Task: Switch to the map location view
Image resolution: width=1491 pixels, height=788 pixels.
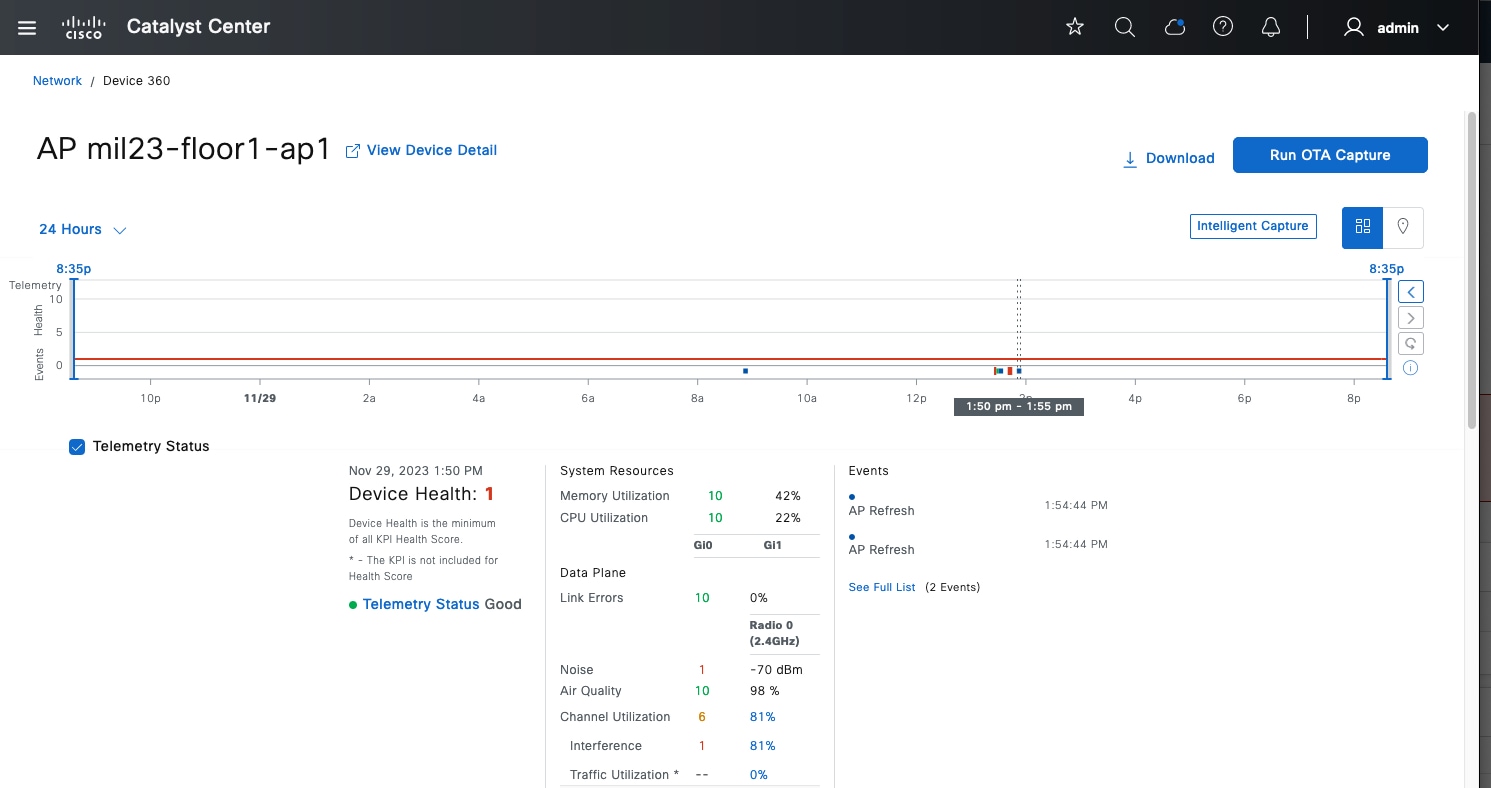Action: point(1403,227)
